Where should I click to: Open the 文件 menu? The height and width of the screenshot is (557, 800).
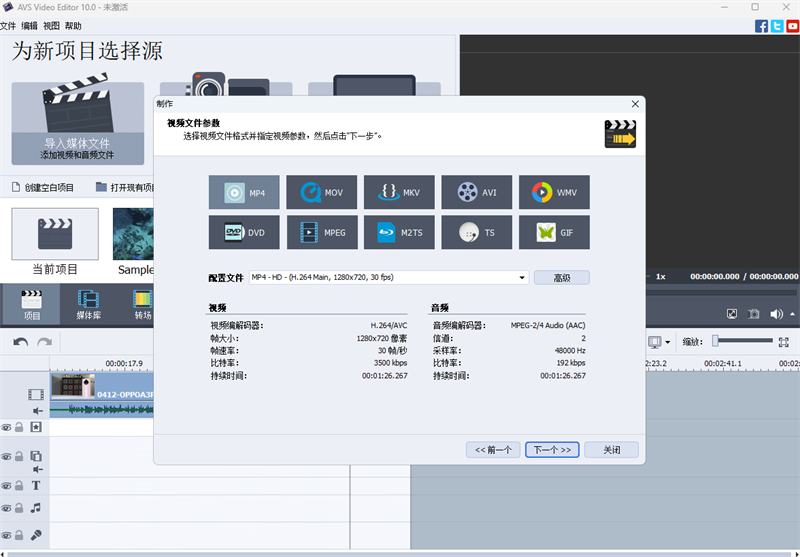pos(8,26)
